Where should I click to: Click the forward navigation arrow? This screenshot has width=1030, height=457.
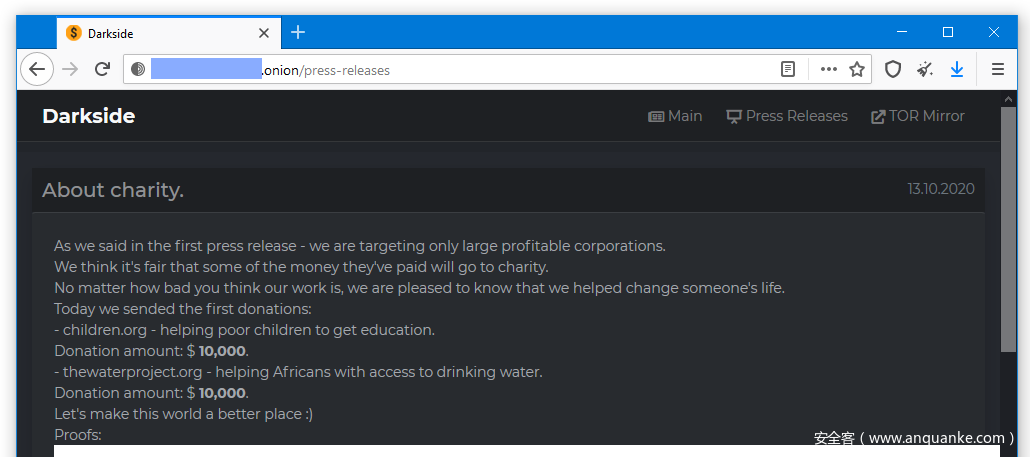point(70,69)
